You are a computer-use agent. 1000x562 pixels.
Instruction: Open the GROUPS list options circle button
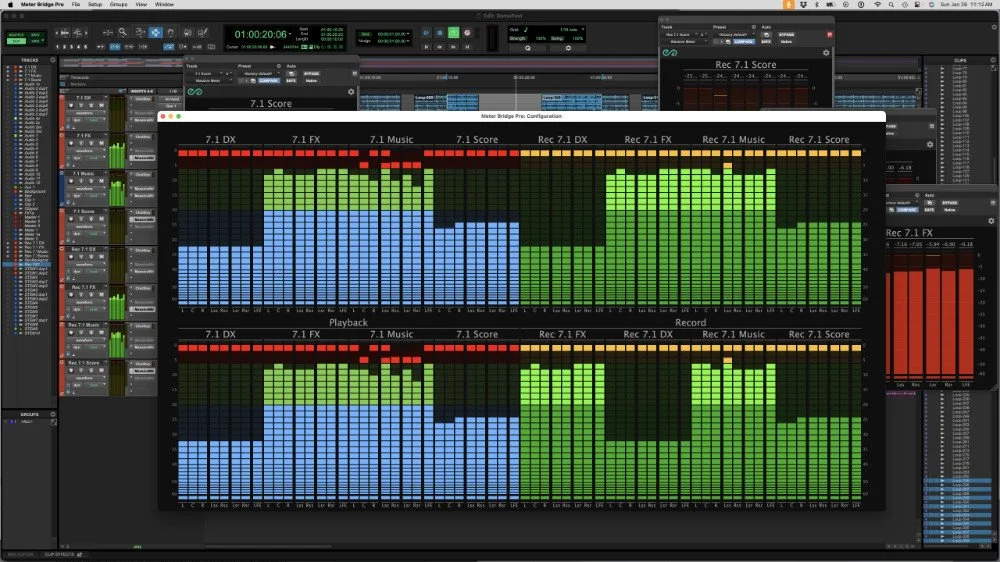coord(53,414)
